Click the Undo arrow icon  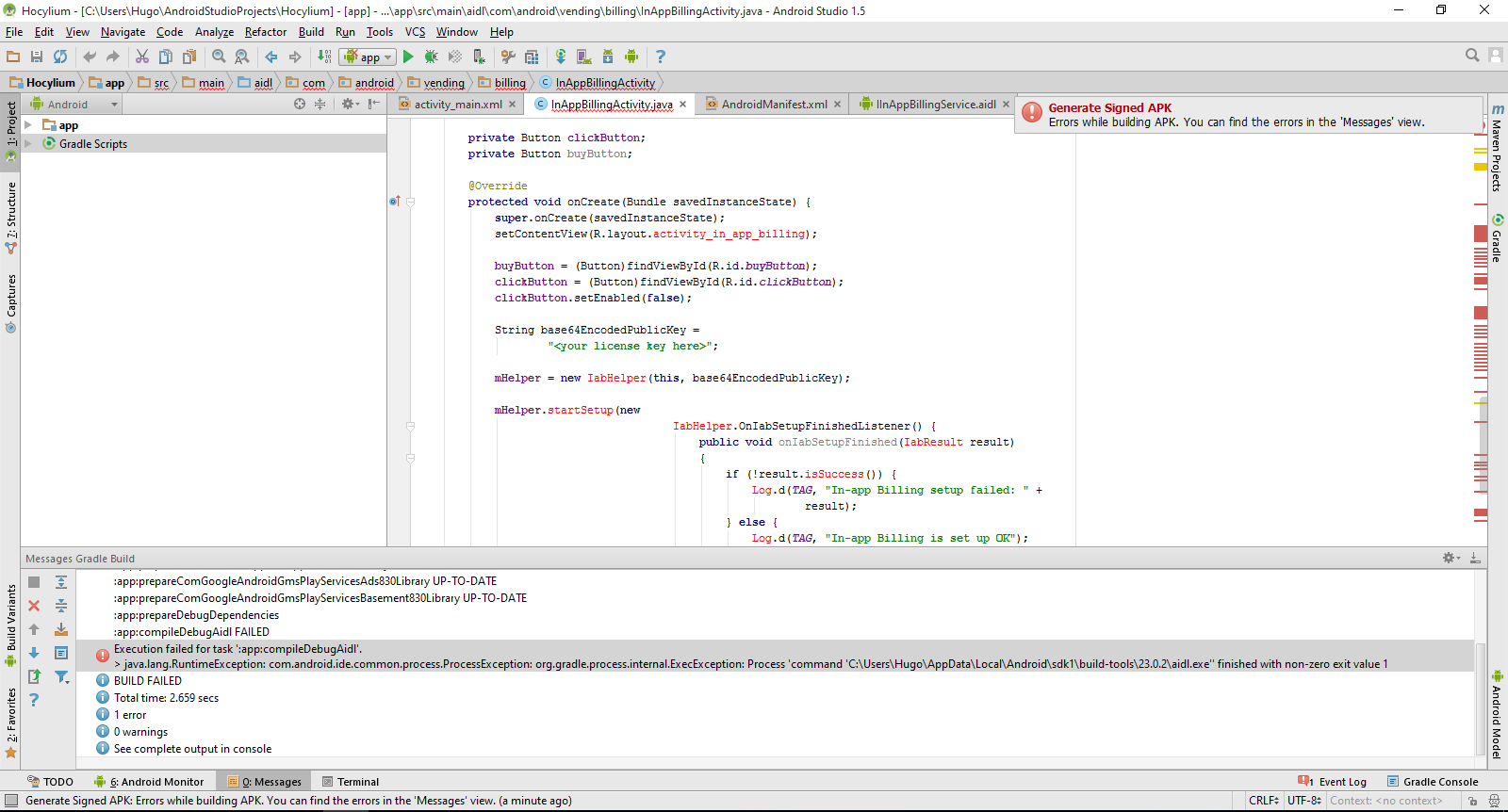click(90, 57)
